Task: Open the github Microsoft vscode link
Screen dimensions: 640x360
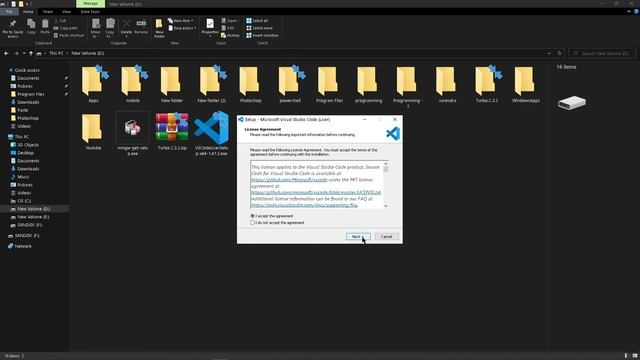Action: 289,180
